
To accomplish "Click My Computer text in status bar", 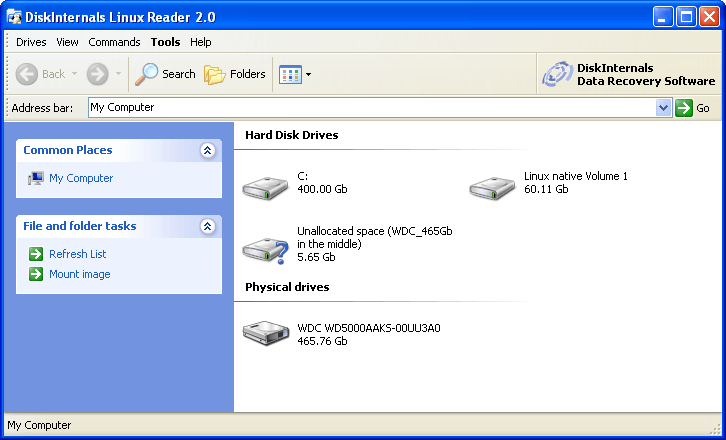I will tap(39, 425).
